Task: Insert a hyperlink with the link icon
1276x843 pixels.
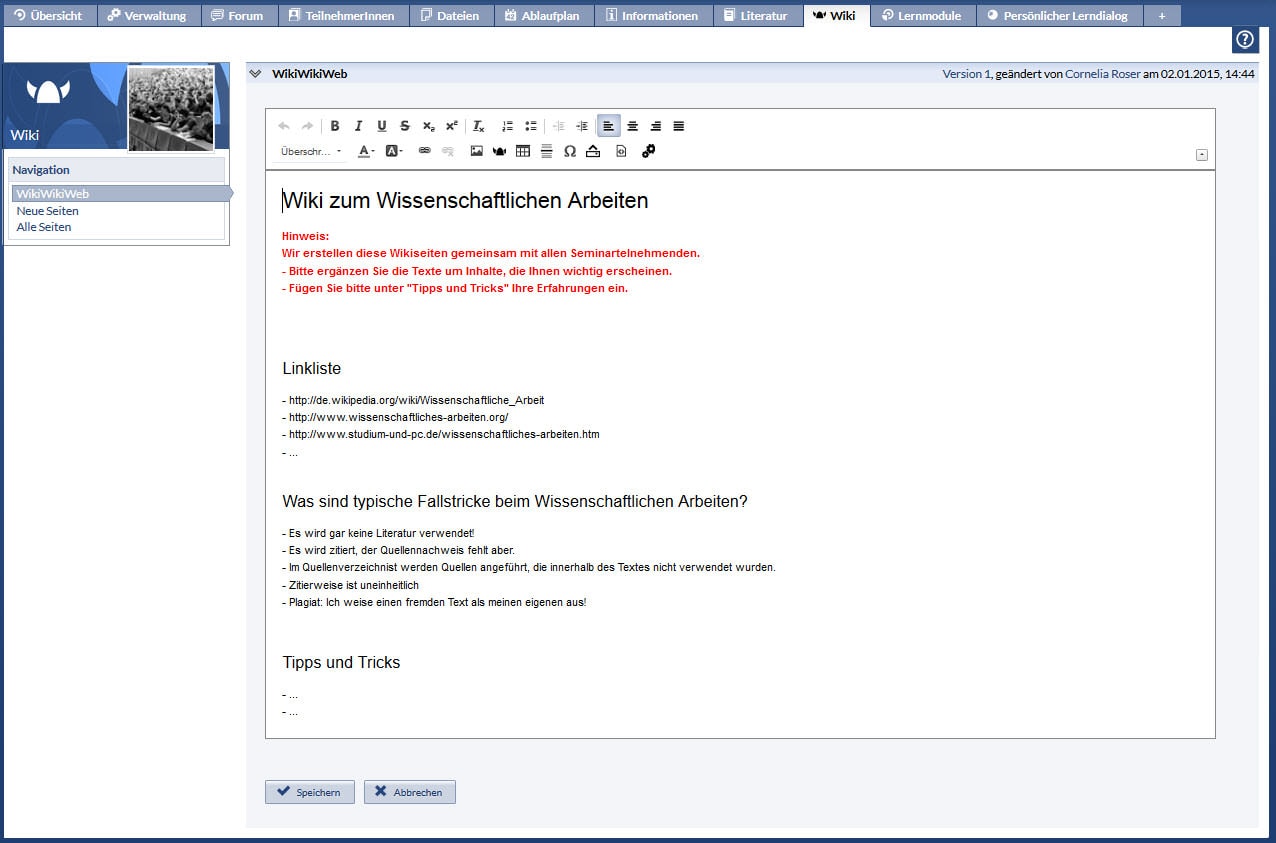Action: 424,151
